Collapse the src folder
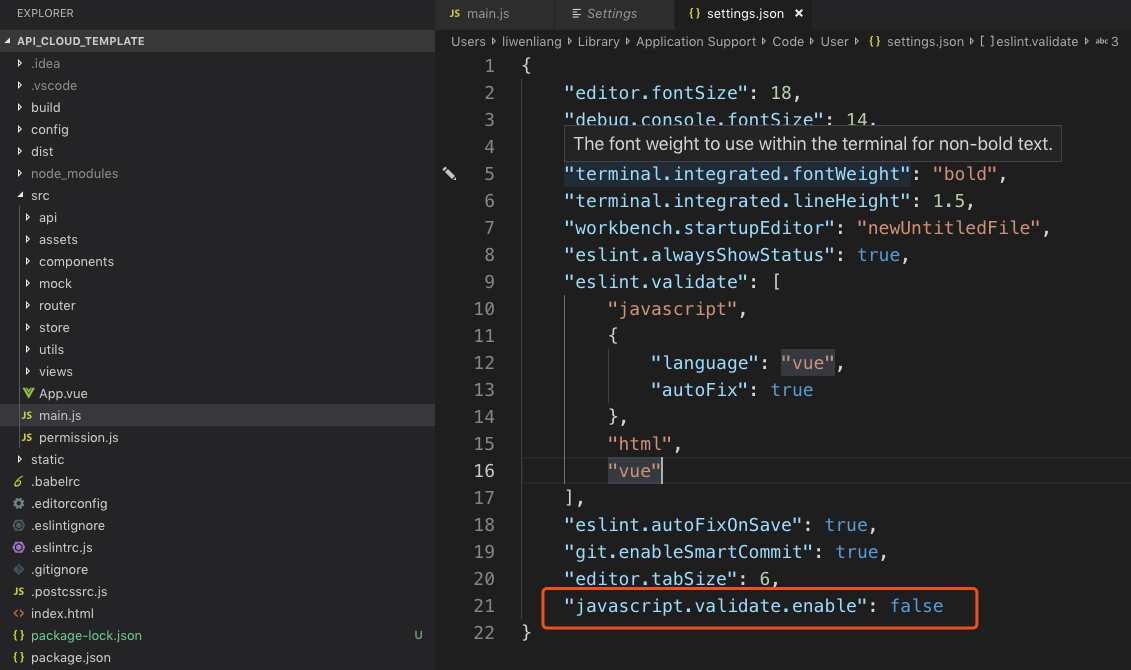 point(20,195)
